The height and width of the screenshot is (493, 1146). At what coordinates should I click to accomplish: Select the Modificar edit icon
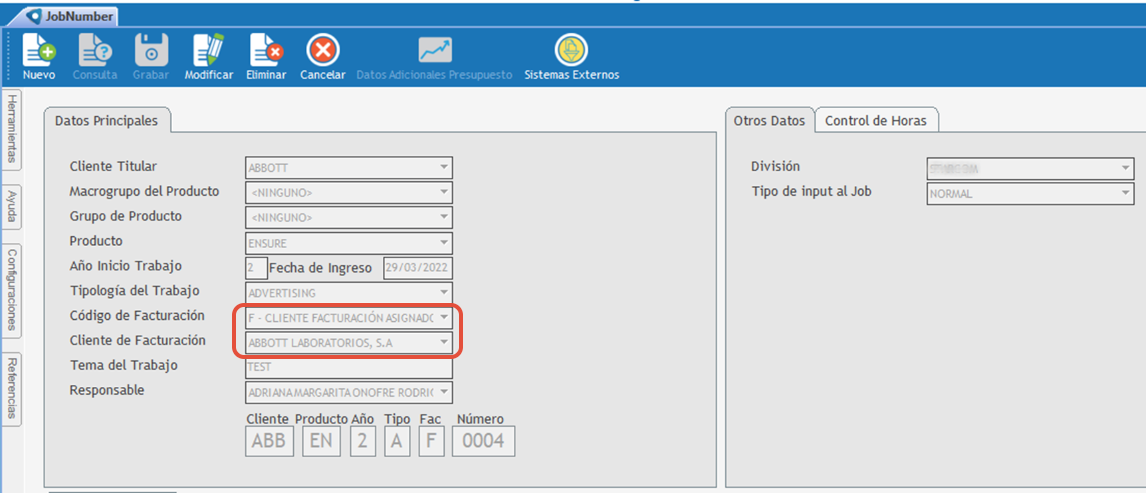[208, 50]
